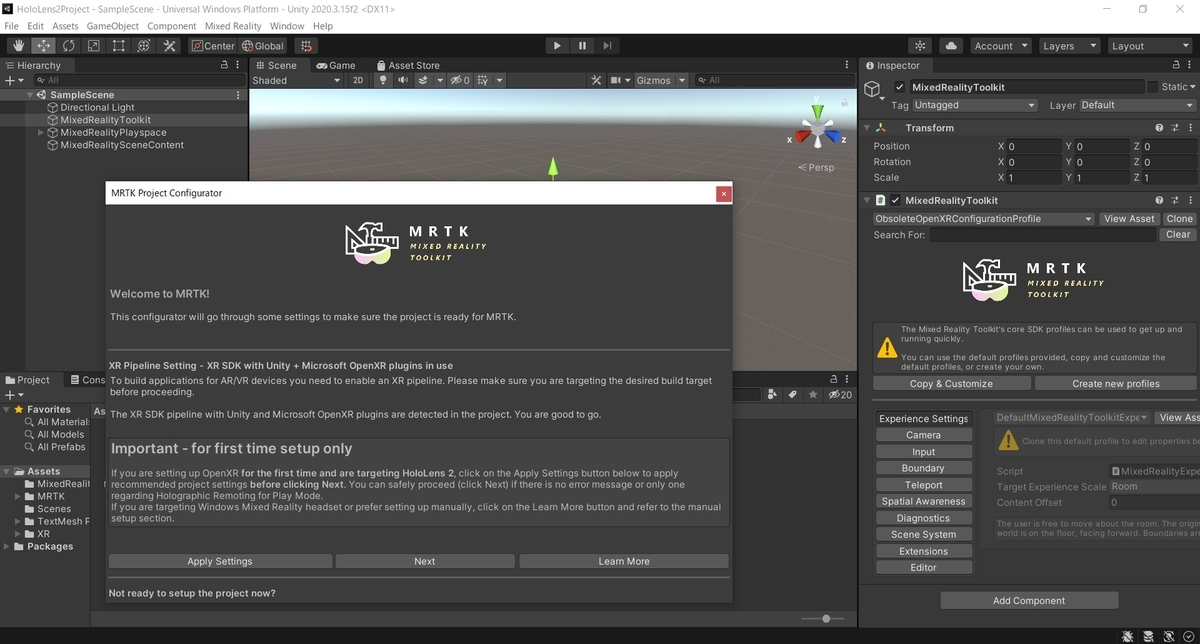Click Copy & Customize button

point(952,383)
